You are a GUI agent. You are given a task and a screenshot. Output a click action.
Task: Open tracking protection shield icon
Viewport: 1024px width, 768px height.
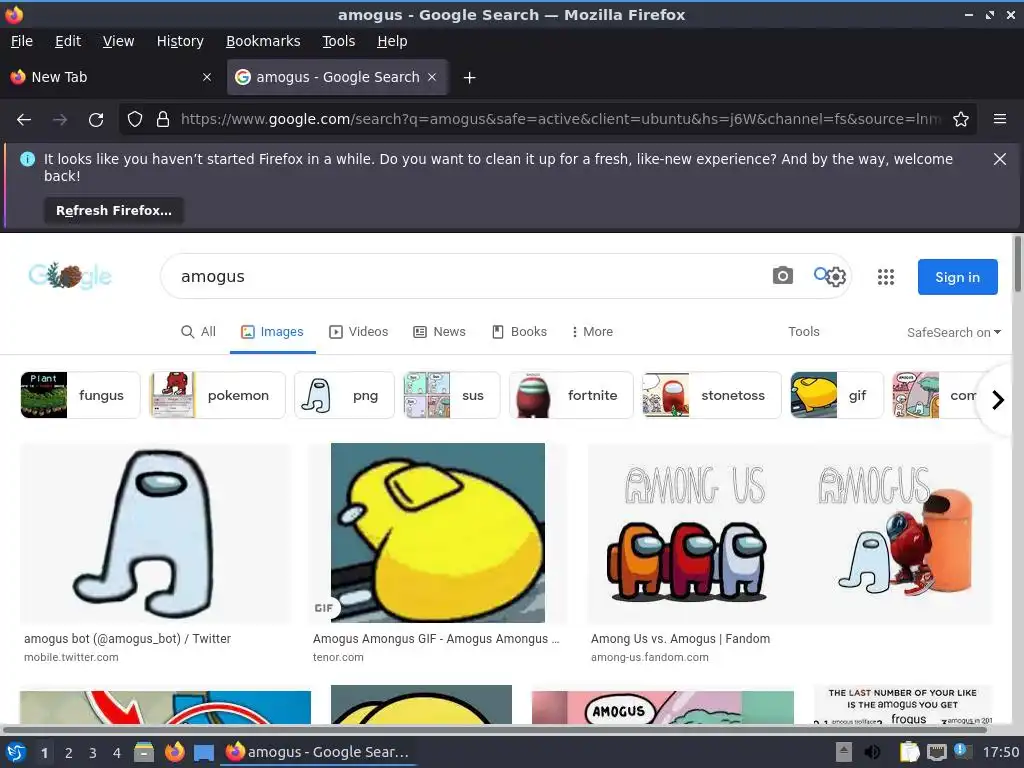pos(135,120)
